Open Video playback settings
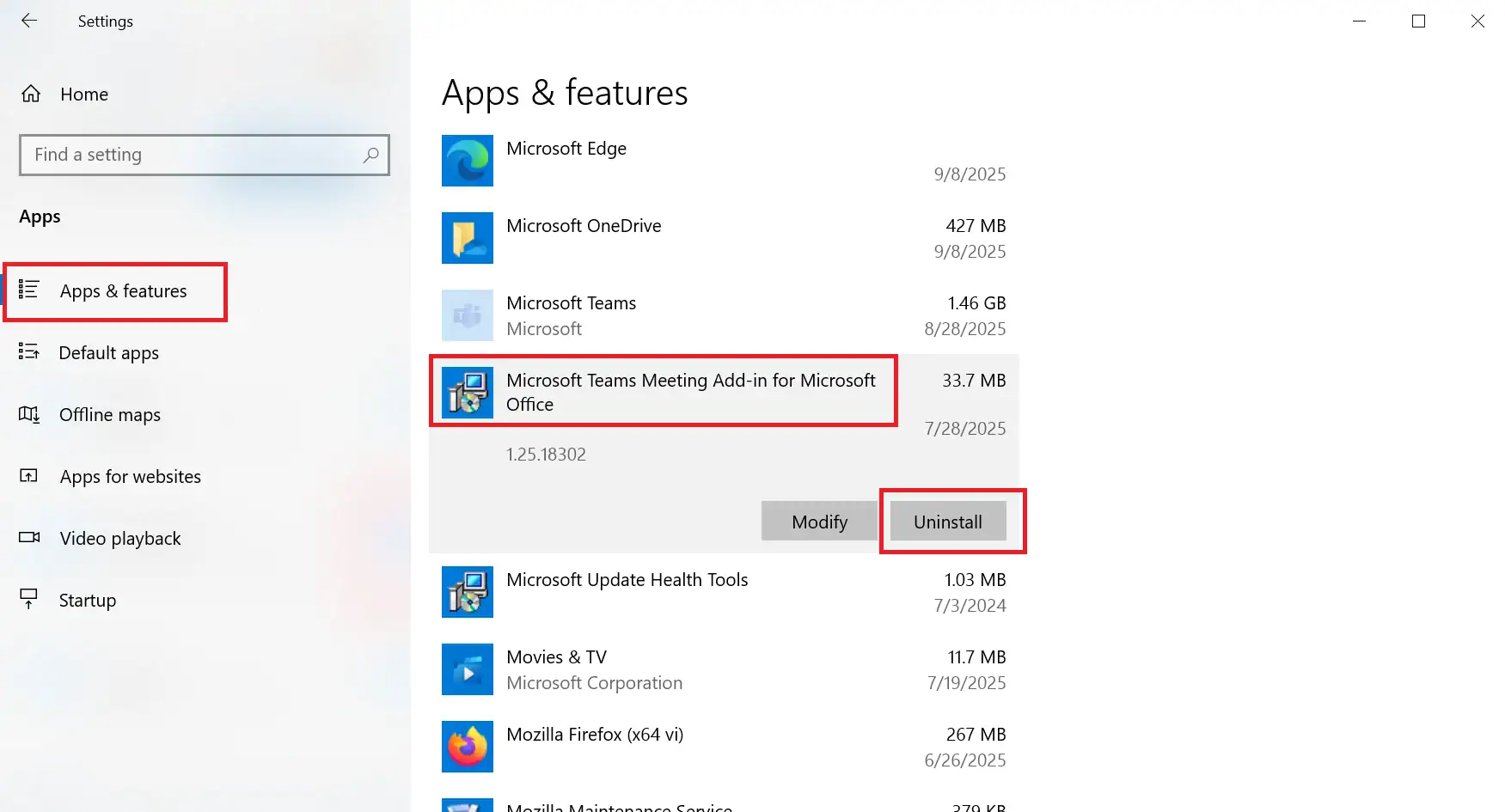Viewport: 1505px width, 812px height. point(120,539)
